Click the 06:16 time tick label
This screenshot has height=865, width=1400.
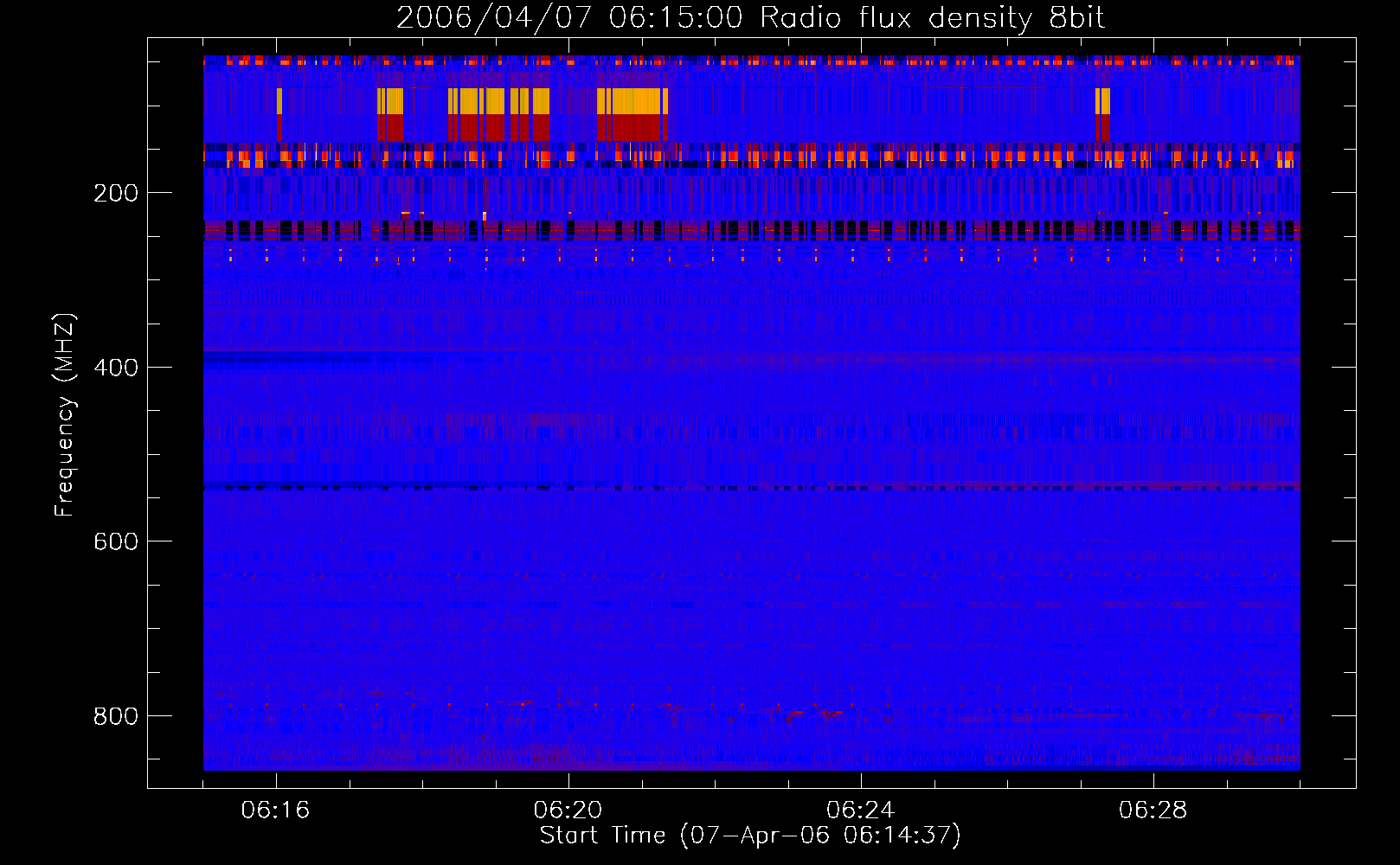pyautogui.click(x=275, y=811)
